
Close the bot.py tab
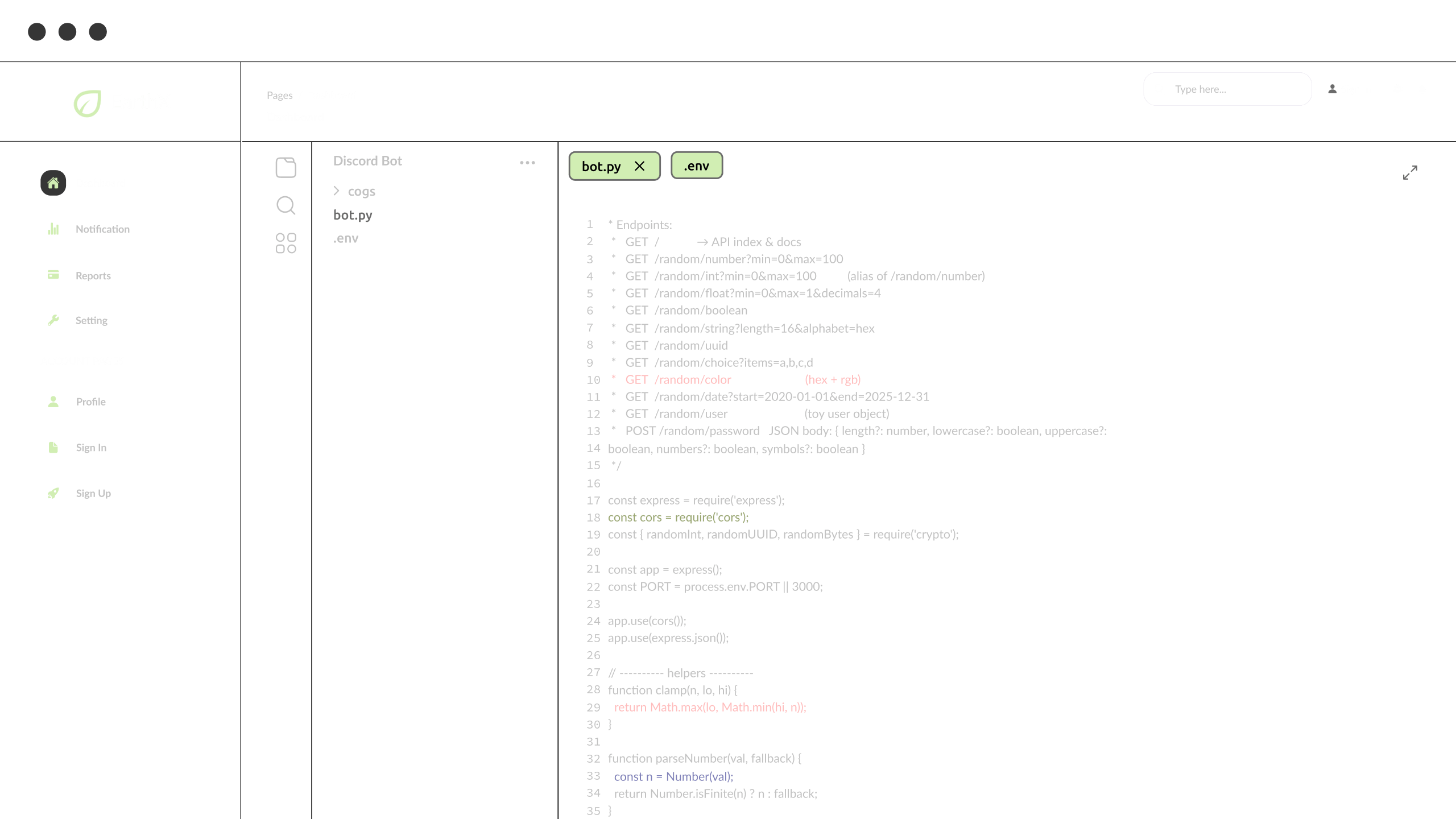click(639, 166)
